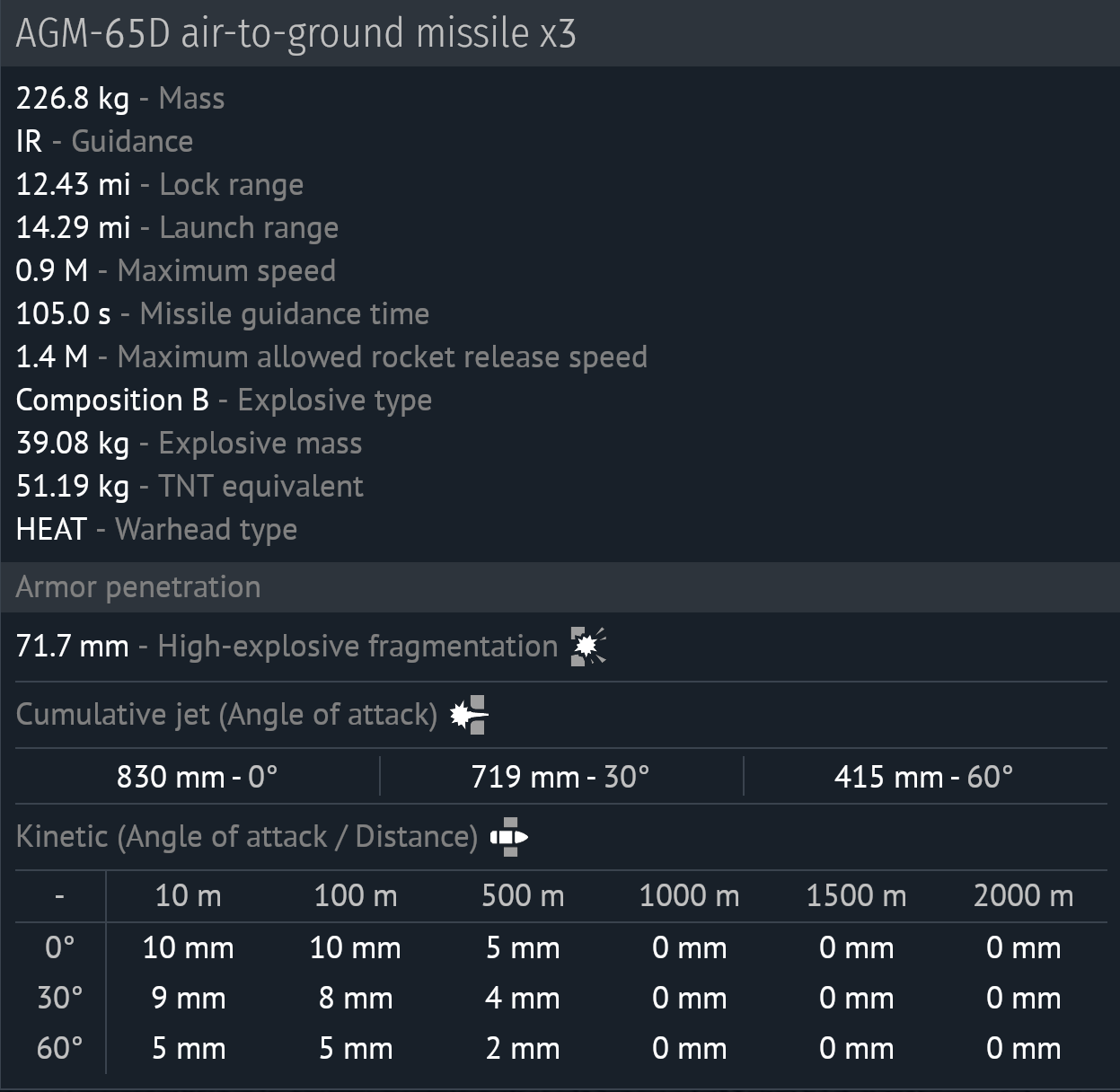1120x1092 pixels.
Task: Select 10 mm at 0° and 10 m
Action: (x=188, y=947)
